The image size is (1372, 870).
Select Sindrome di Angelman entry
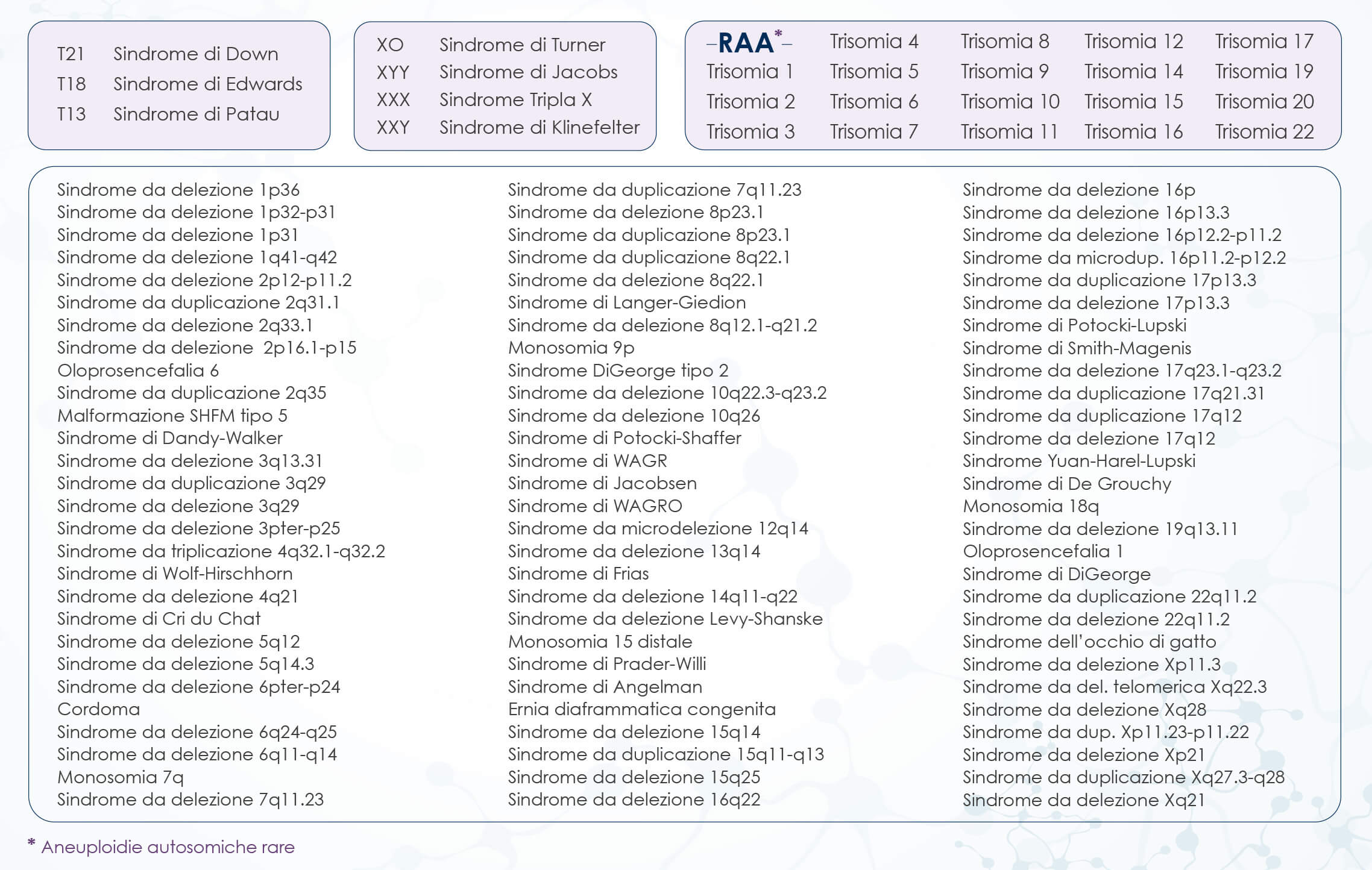coord(605,687)
